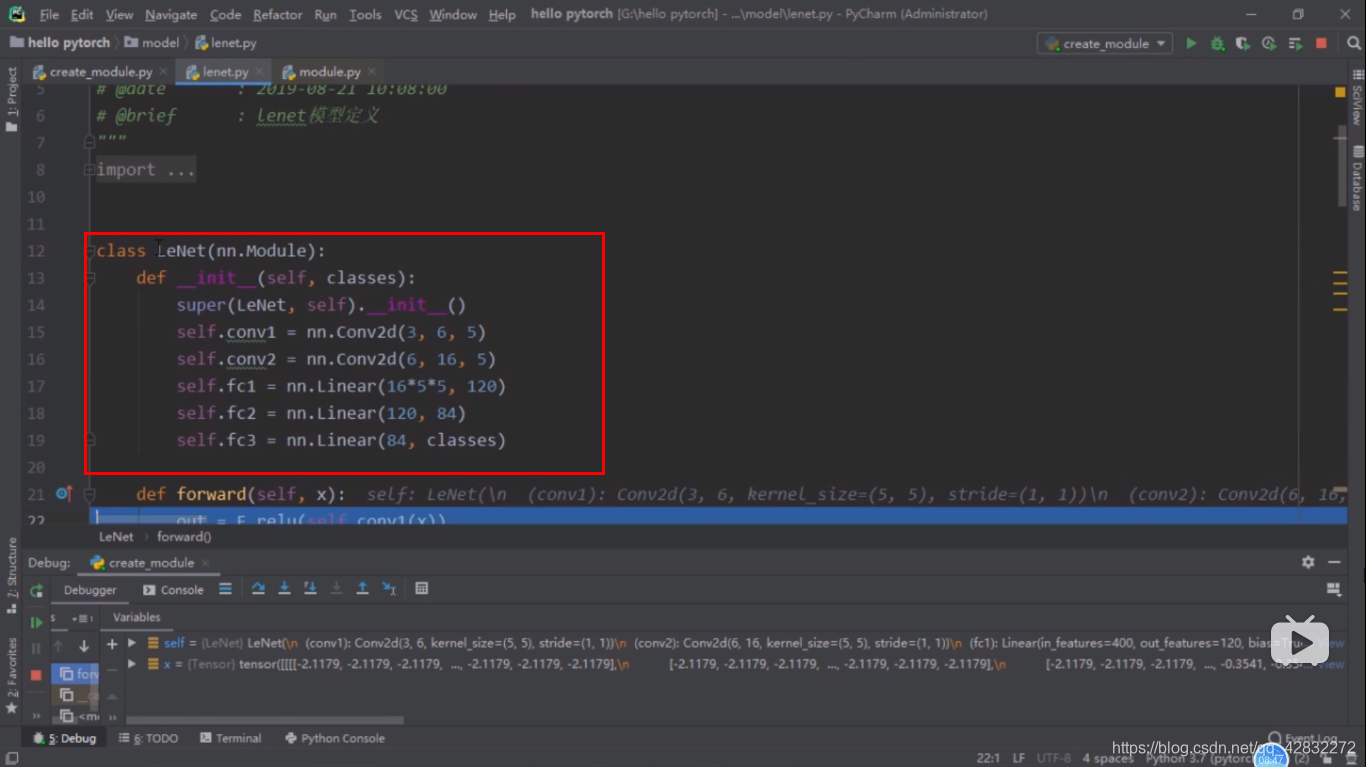
Task: Switch to create_module.py editor tab
Action: 100,72
